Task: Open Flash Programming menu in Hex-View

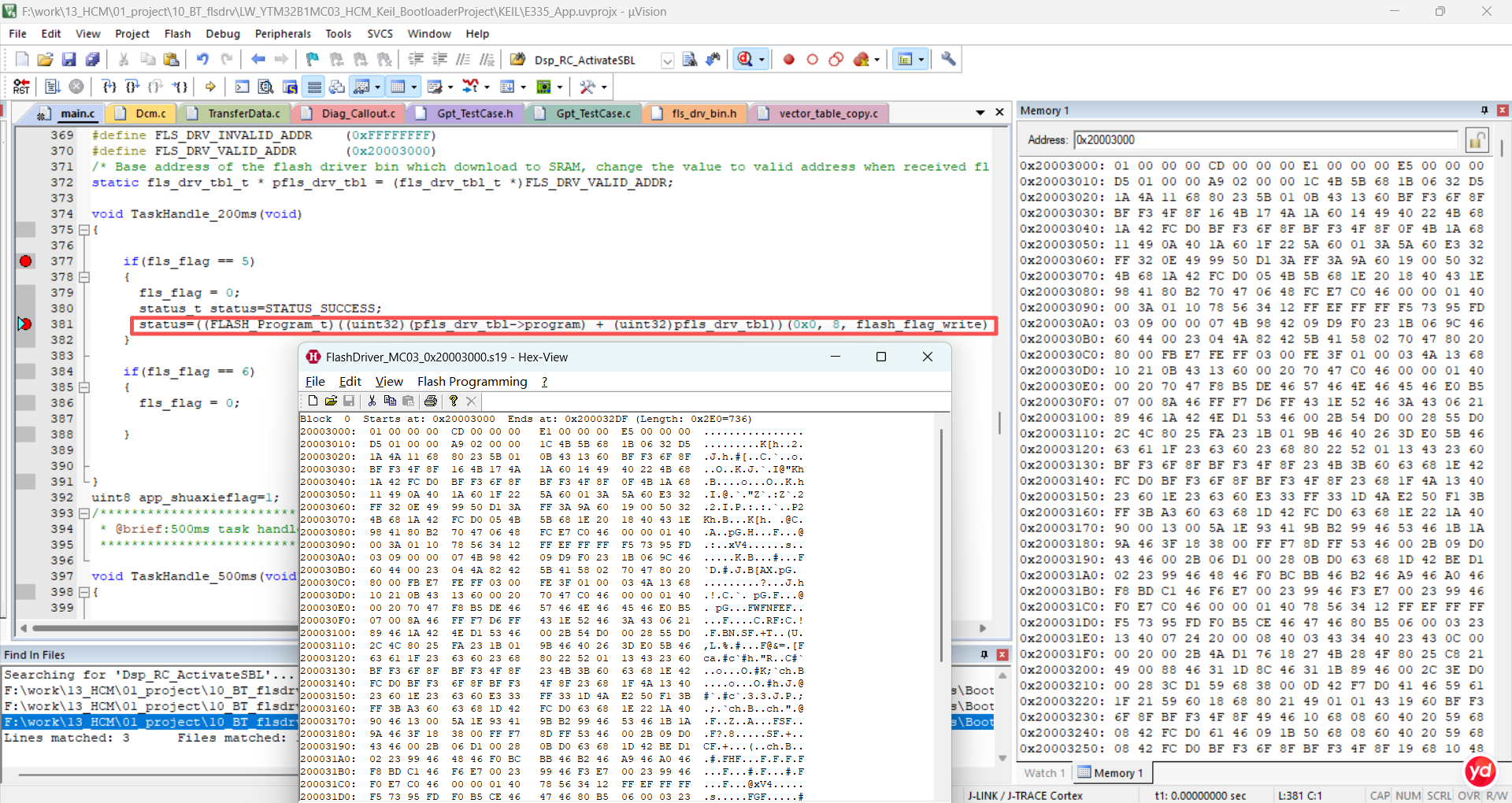Action: tap(472, 382)
